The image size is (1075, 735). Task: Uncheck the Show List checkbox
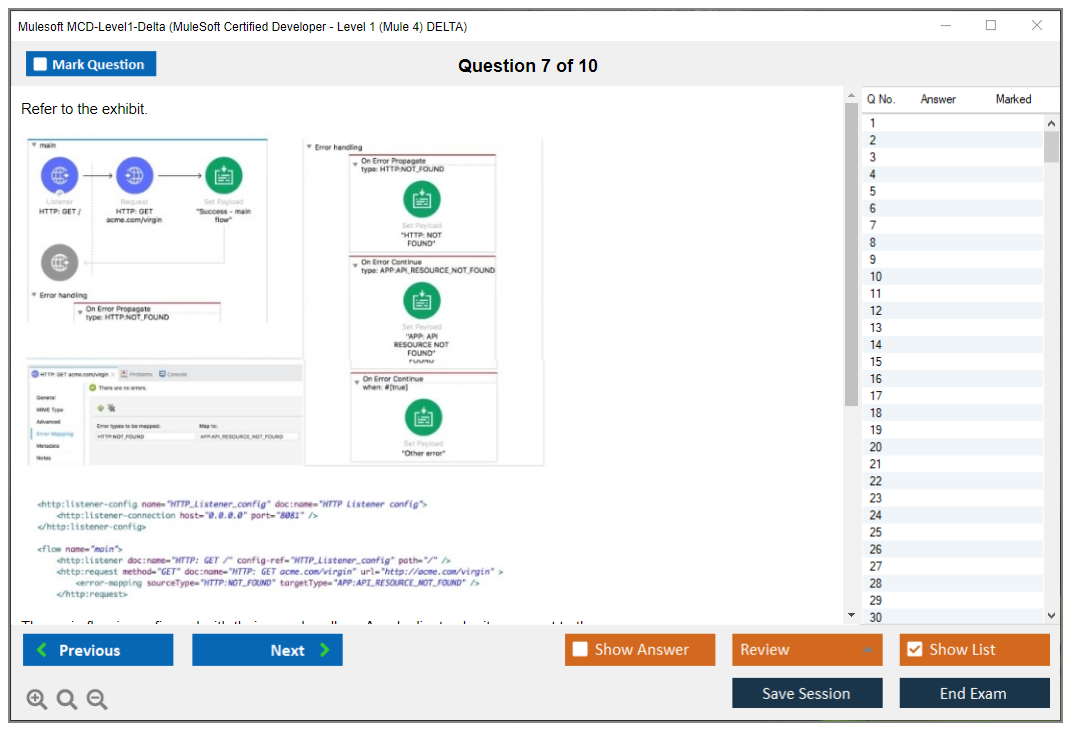(914, 650)
